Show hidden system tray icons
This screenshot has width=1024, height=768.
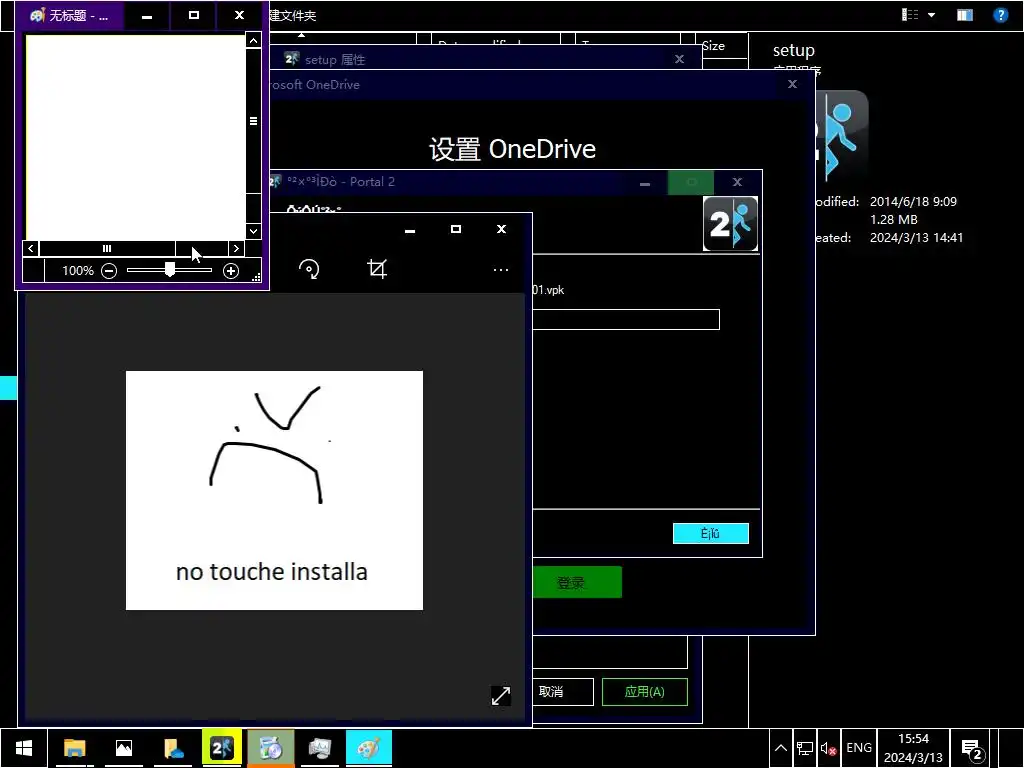[780, 748]
